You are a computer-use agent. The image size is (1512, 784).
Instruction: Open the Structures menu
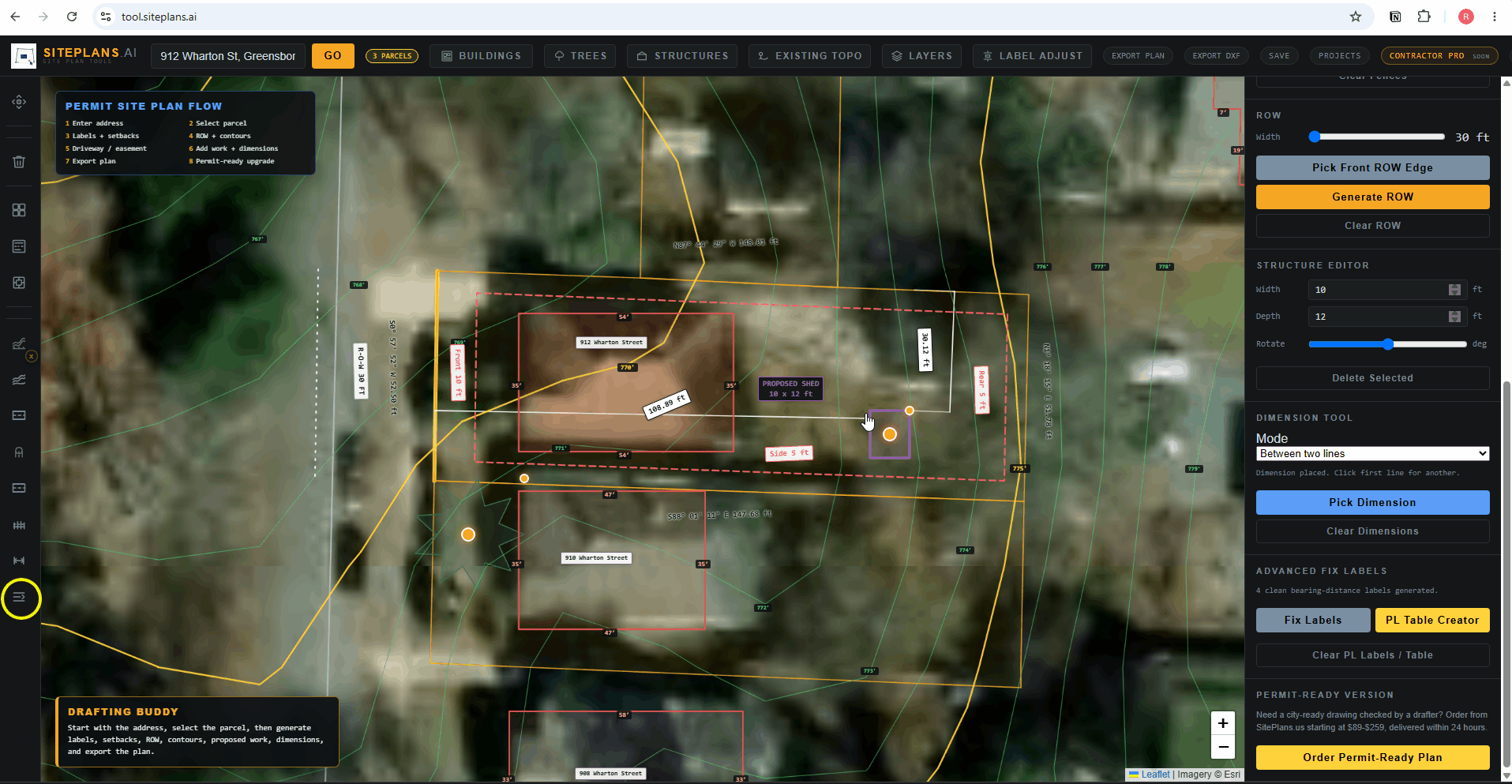(683, 56)
